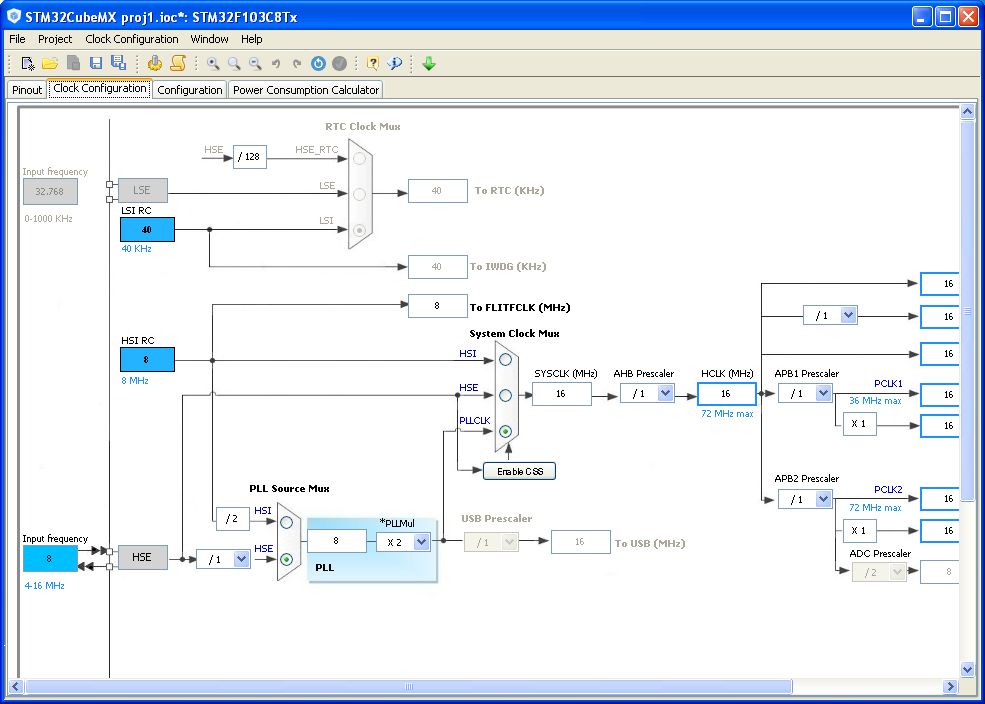This screenshot has width=985, height=704.
Task: Open the AHB Prescaler dropdown
Action: click(x=665, y=393)
